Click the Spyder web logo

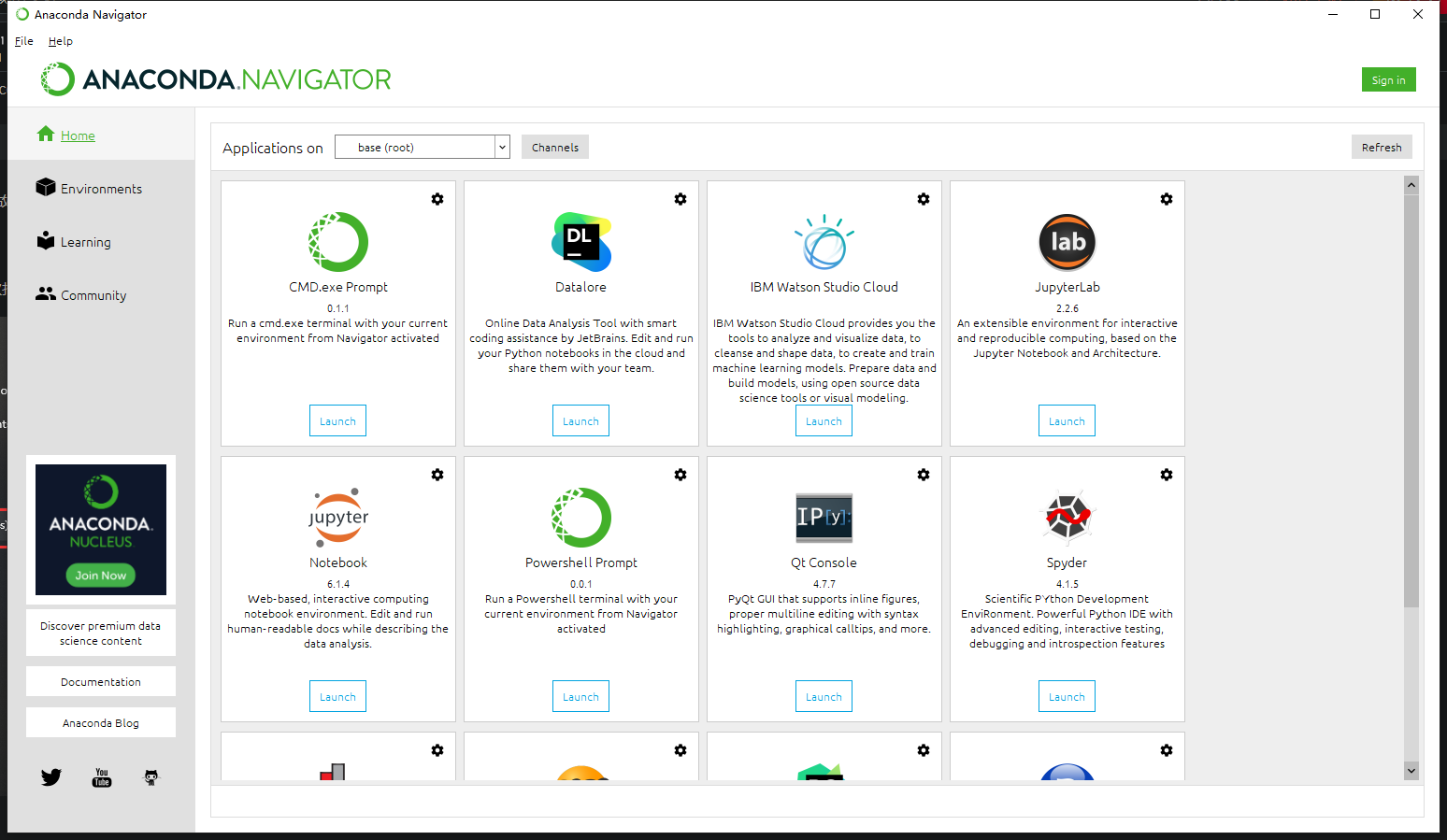click(1067, 517)
